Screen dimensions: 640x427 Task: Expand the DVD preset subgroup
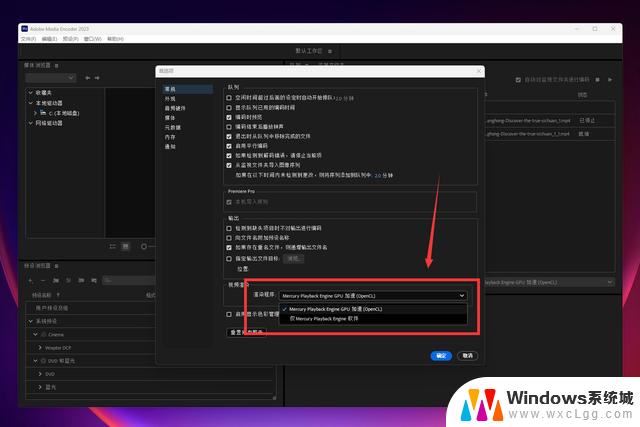pyautogui.click(x=40, y=374)
